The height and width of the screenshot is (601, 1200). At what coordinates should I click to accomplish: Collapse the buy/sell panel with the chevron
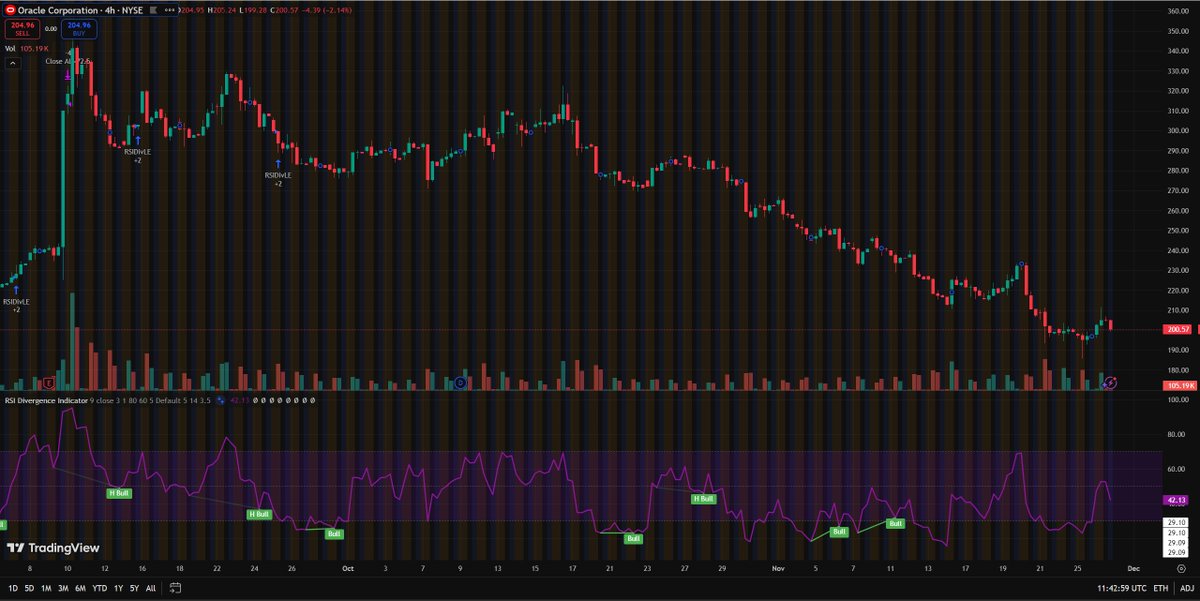(x=13, y=62)
